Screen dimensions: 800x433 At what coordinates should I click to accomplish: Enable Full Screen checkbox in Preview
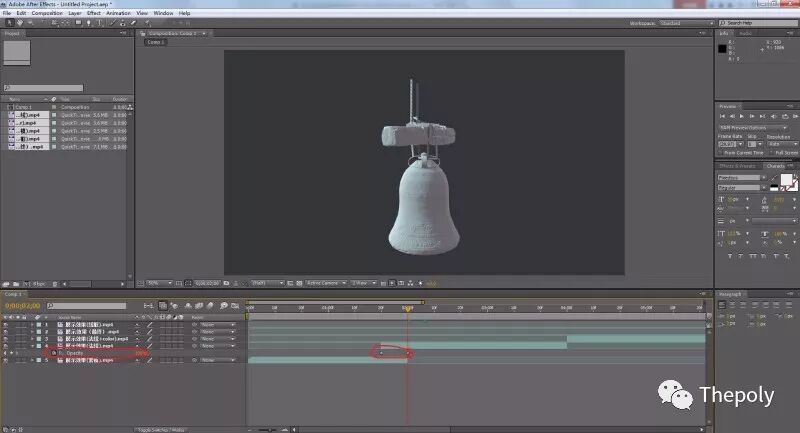[x=771, y=152]
